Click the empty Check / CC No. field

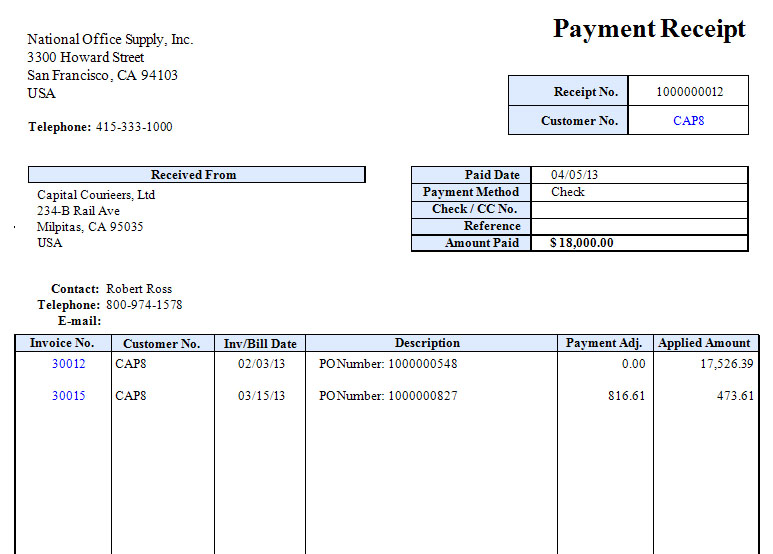[x=638, y=209]
